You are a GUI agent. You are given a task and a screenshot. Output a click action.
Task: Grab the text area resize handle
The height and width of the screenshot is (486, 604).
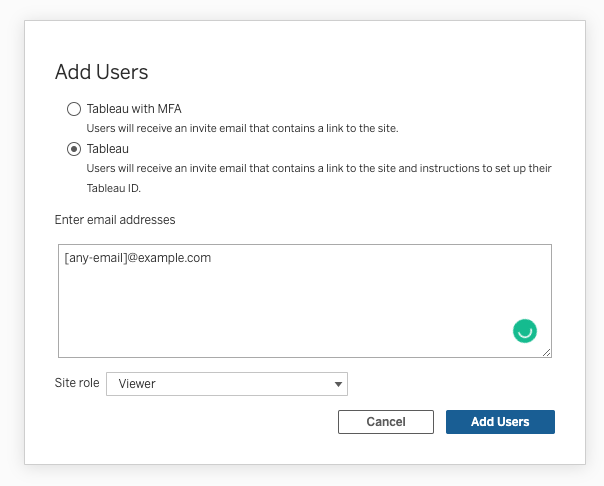pos(546,352)
